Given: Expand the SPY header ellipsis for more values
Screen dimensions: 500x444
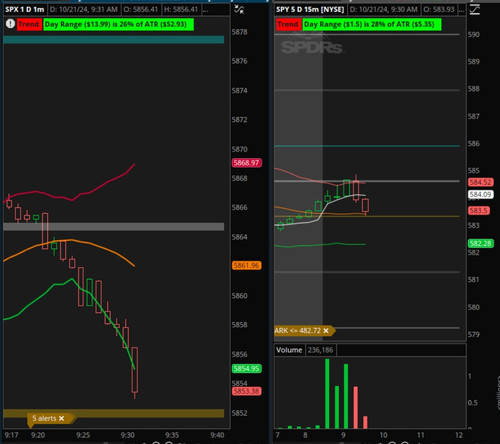Looking at the screenshot, I should pos(461,10).
